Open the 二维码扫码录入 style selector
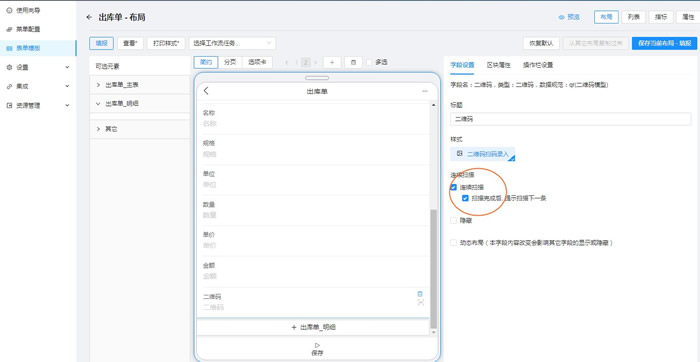This screenshot has width=700, height=362. (x=483, y=154)
